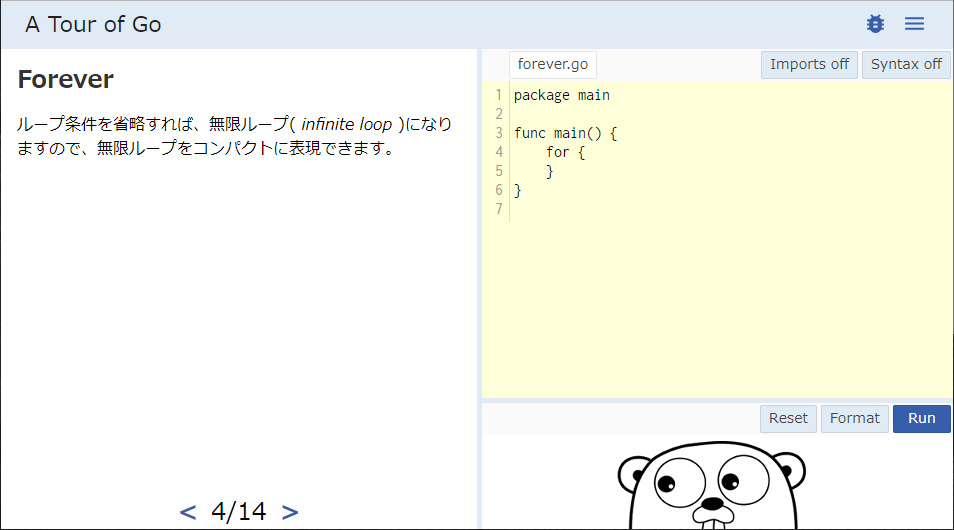Toggle Syntax off highlighting button
954x530 pixels.
[x=906, y=65]
